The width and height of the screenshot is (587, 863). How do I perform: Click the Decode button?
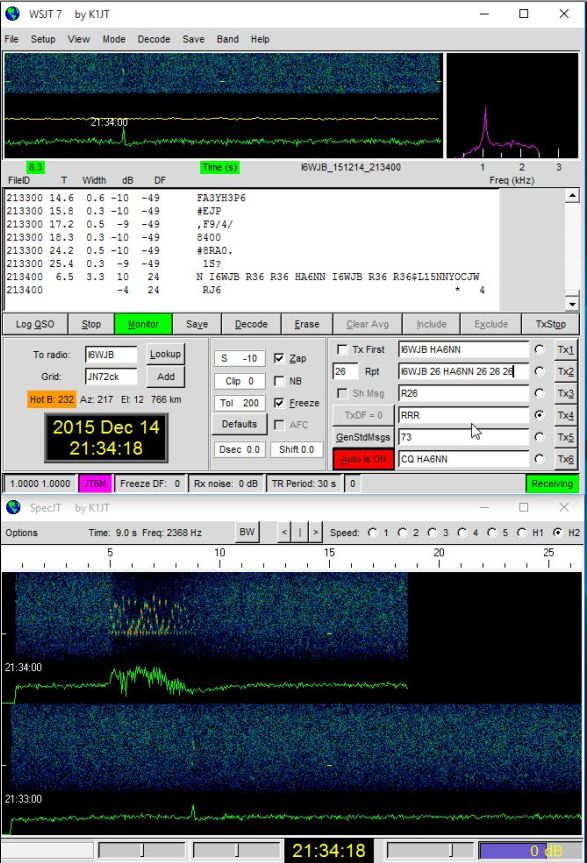[x=251, y=324]
